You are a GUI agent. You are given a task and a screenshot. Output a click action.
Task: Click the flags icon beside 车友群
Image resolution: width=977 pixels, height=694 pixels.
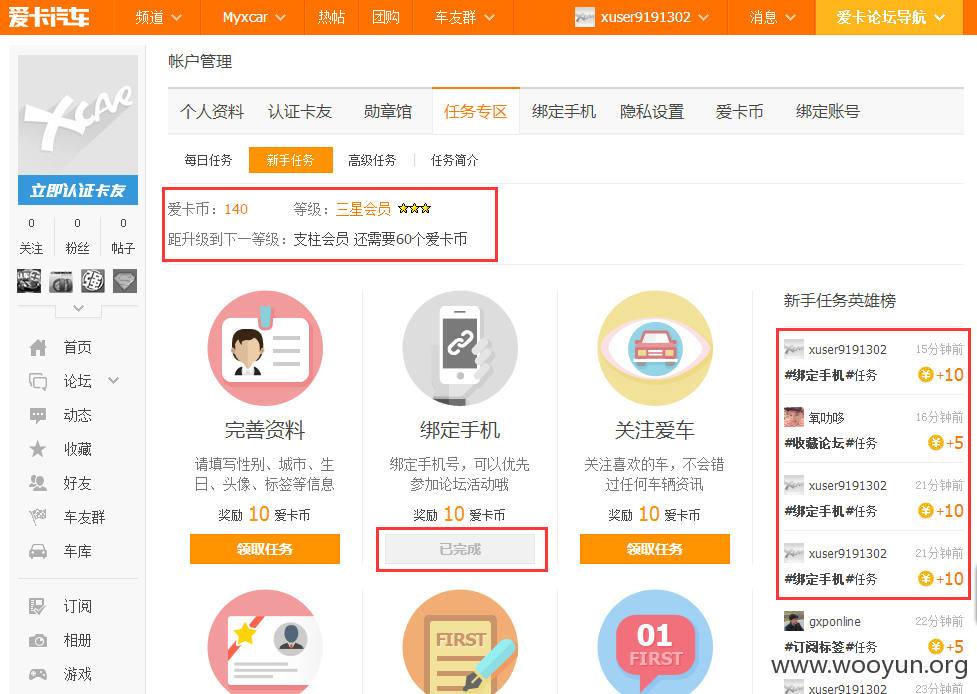pyautogui.click(x=38, y=516)
